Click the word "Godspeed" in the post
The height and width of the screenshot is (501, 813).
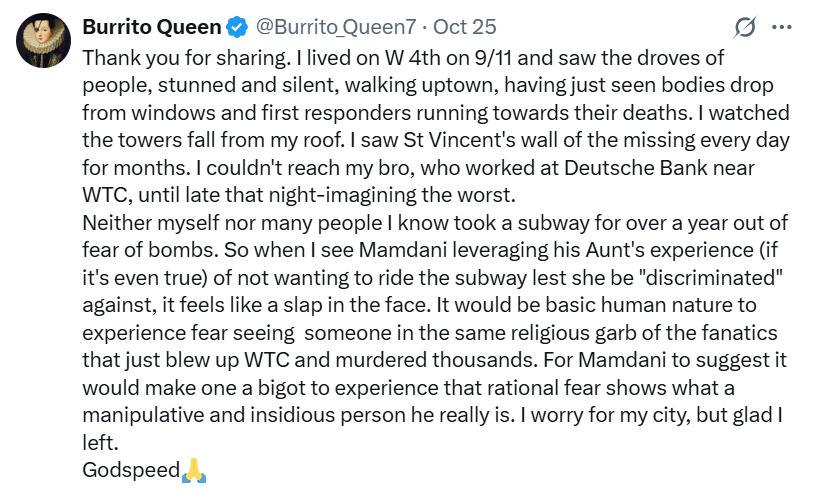(x=130, y=469)
